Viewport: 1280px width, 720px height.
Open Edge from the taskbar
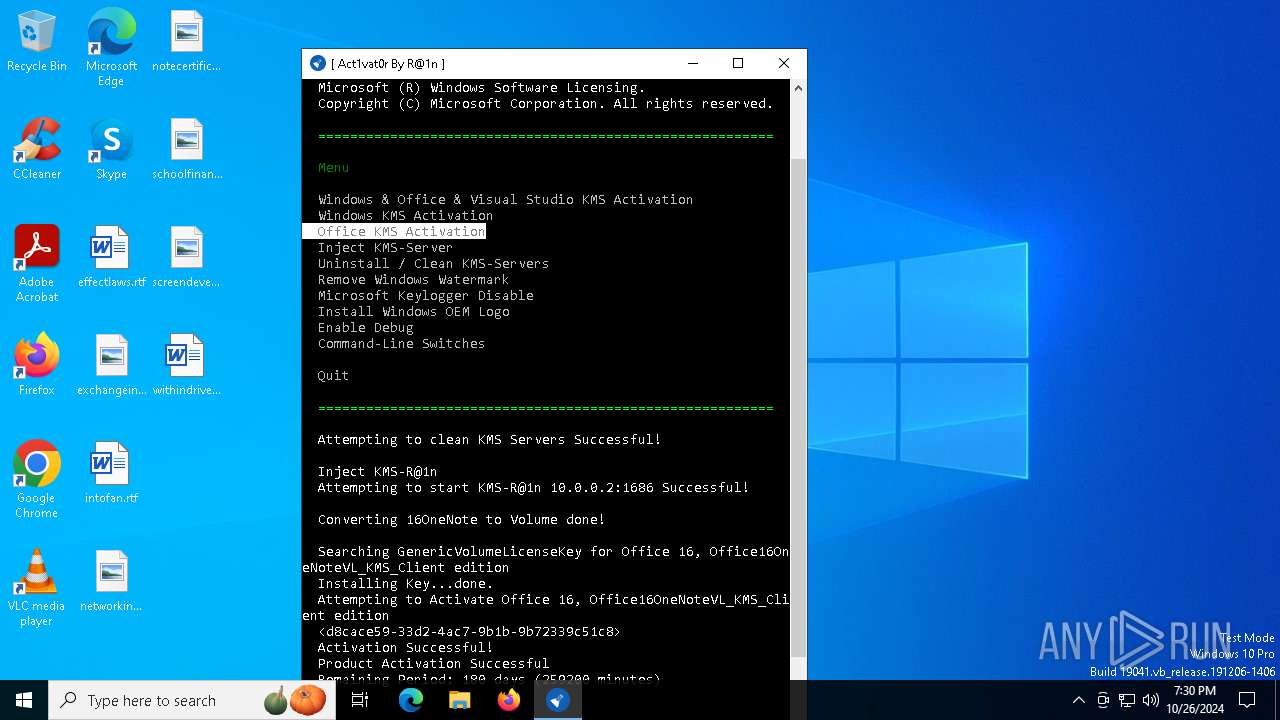(411, 700)
